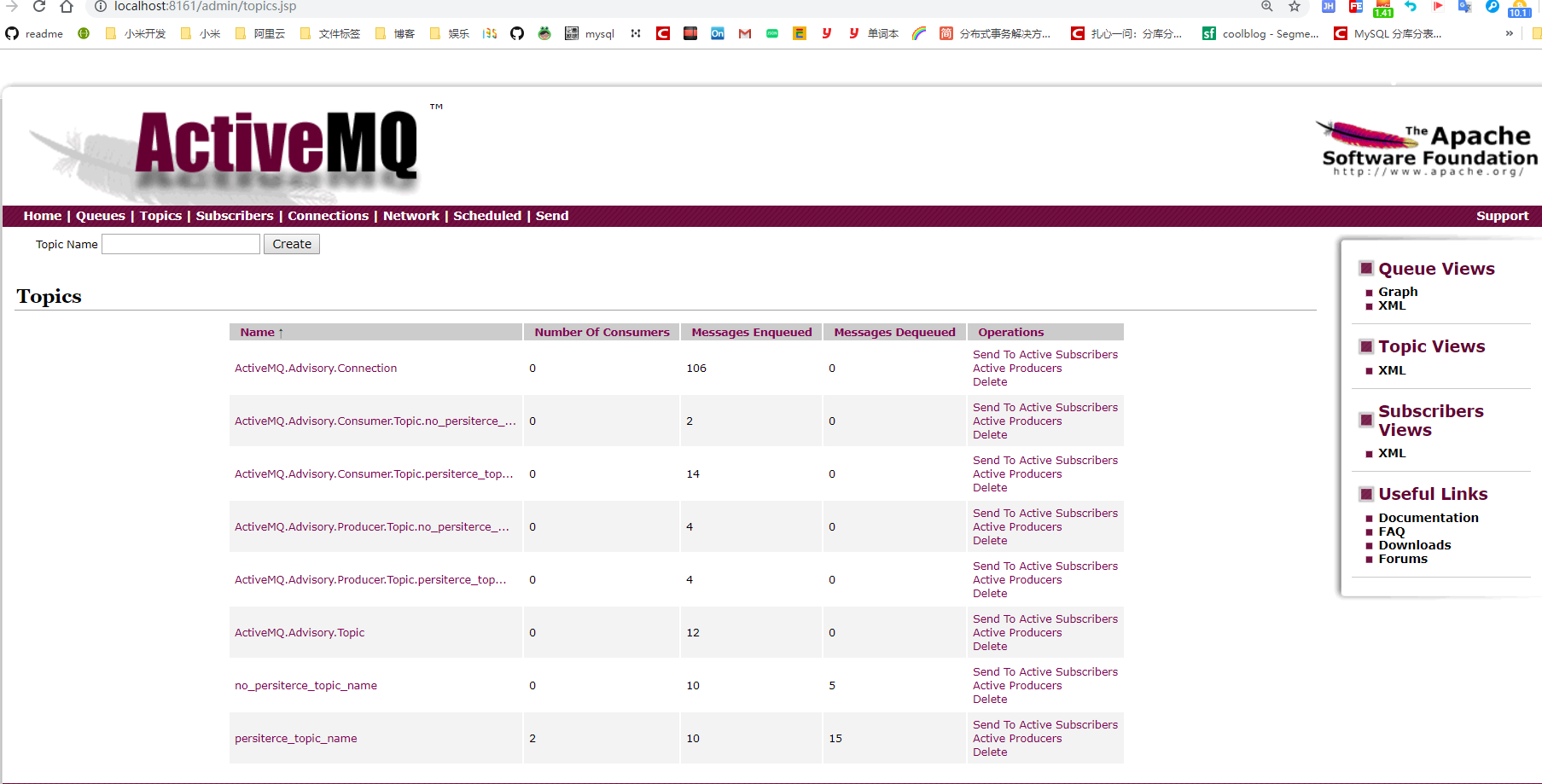Image resolution: width=1542 pixels, height=784 pixels.
Task: Click the site info icon in address bar
Action: (x=100, y=6)
